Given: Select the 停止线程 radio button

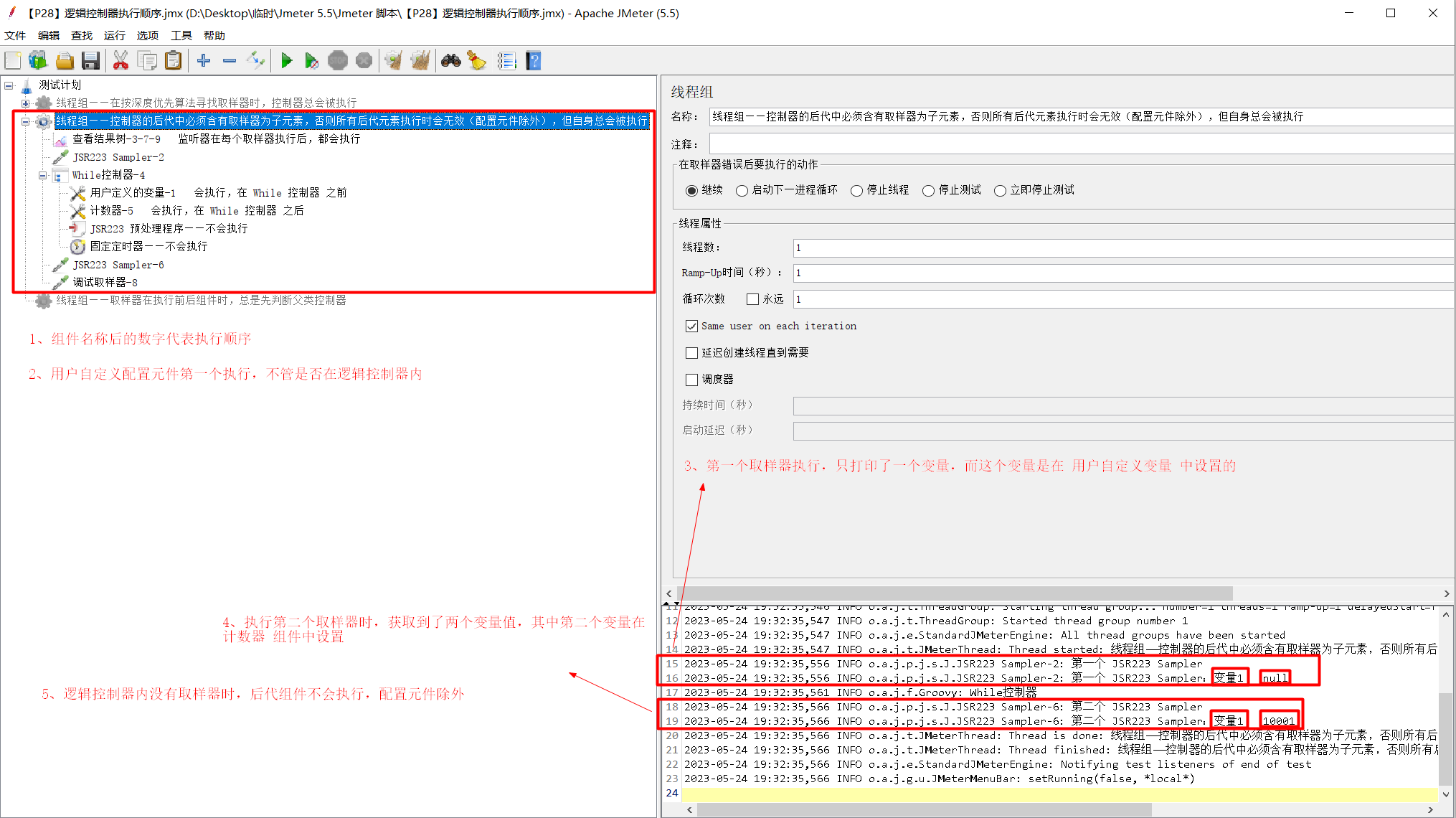Looking at the screenshot, I should [x=856, y=190].
